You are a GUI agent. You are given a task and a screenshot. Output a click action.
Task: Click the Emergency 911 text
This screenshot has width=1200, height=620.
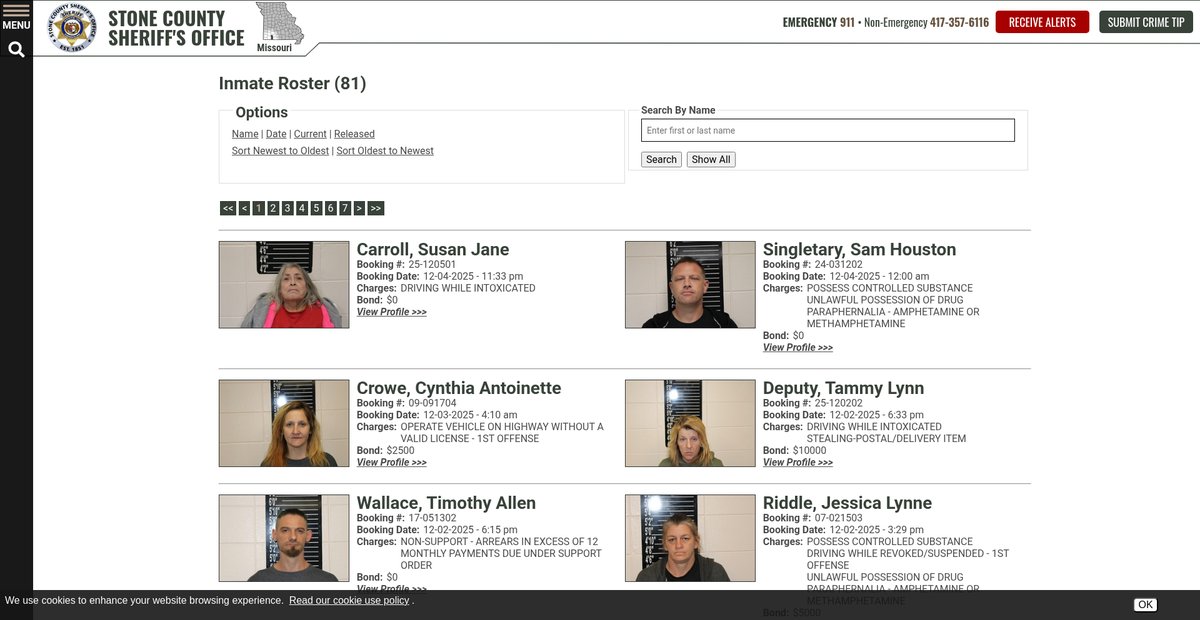coord(818,22)
